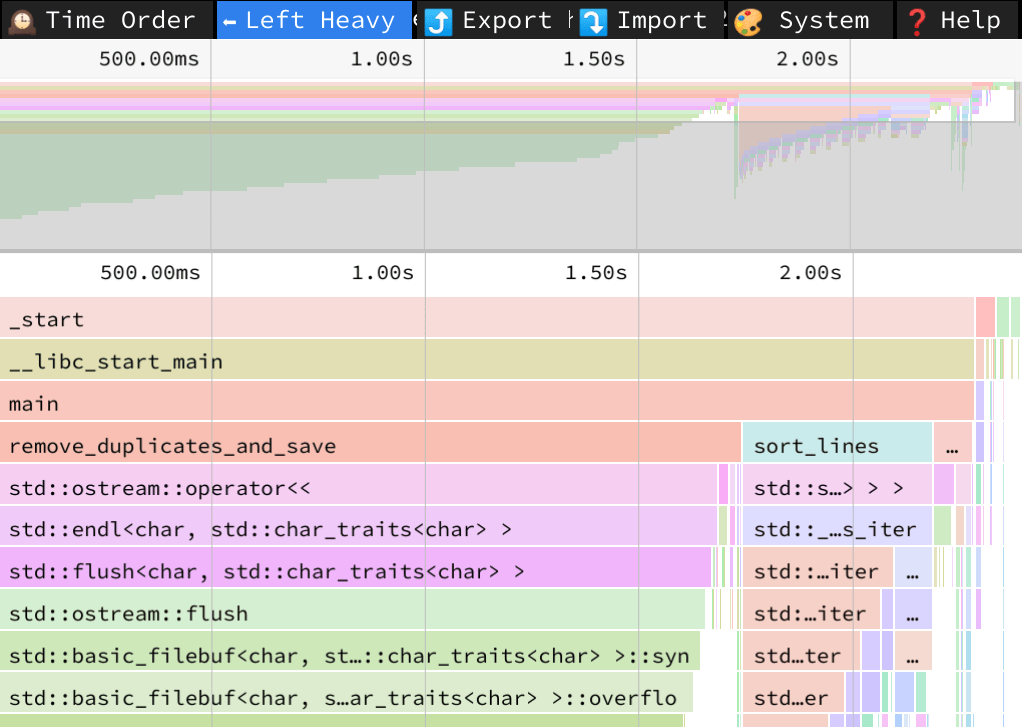Click the Export profile icon
This screenshot has width=1022, height=727.
439,21
